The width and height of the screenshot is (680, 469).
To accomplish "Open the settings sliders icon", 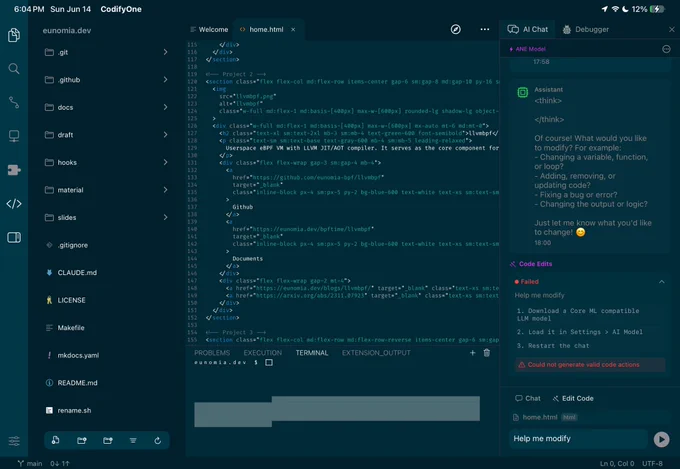I will pyautogui.click(x=14, y=441).
